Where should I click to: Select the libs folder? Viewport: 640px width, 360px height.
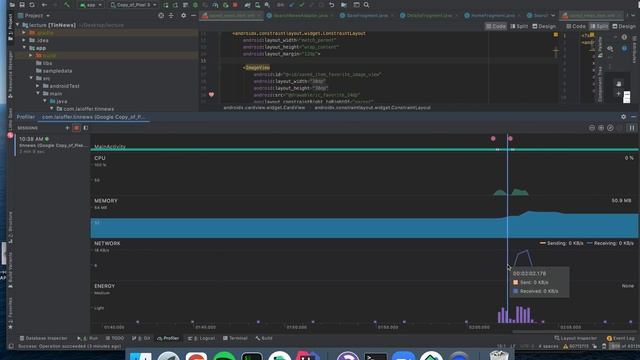44,63
